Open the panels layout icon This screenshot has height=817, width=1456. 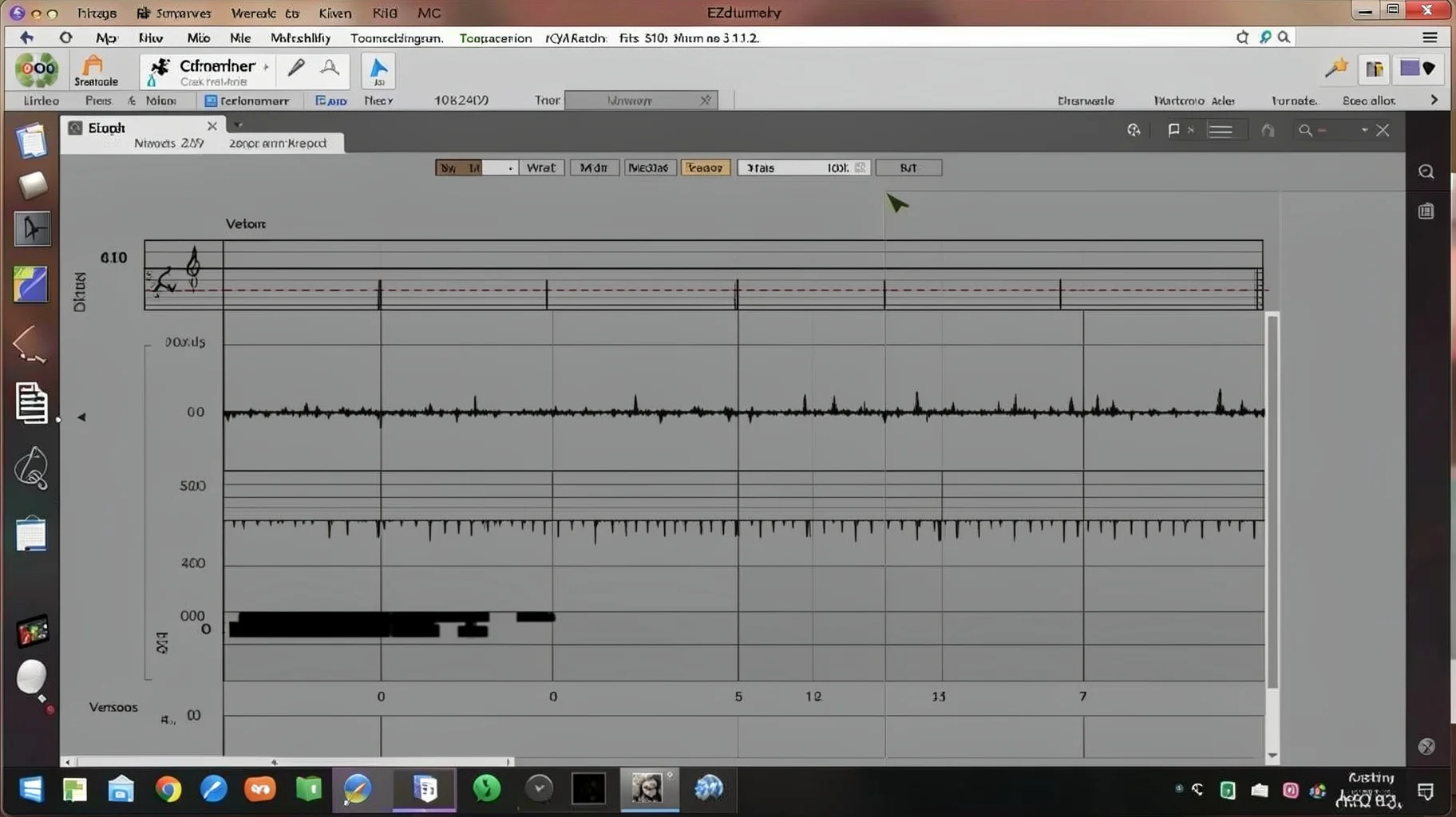click(x=1375, y=69)
